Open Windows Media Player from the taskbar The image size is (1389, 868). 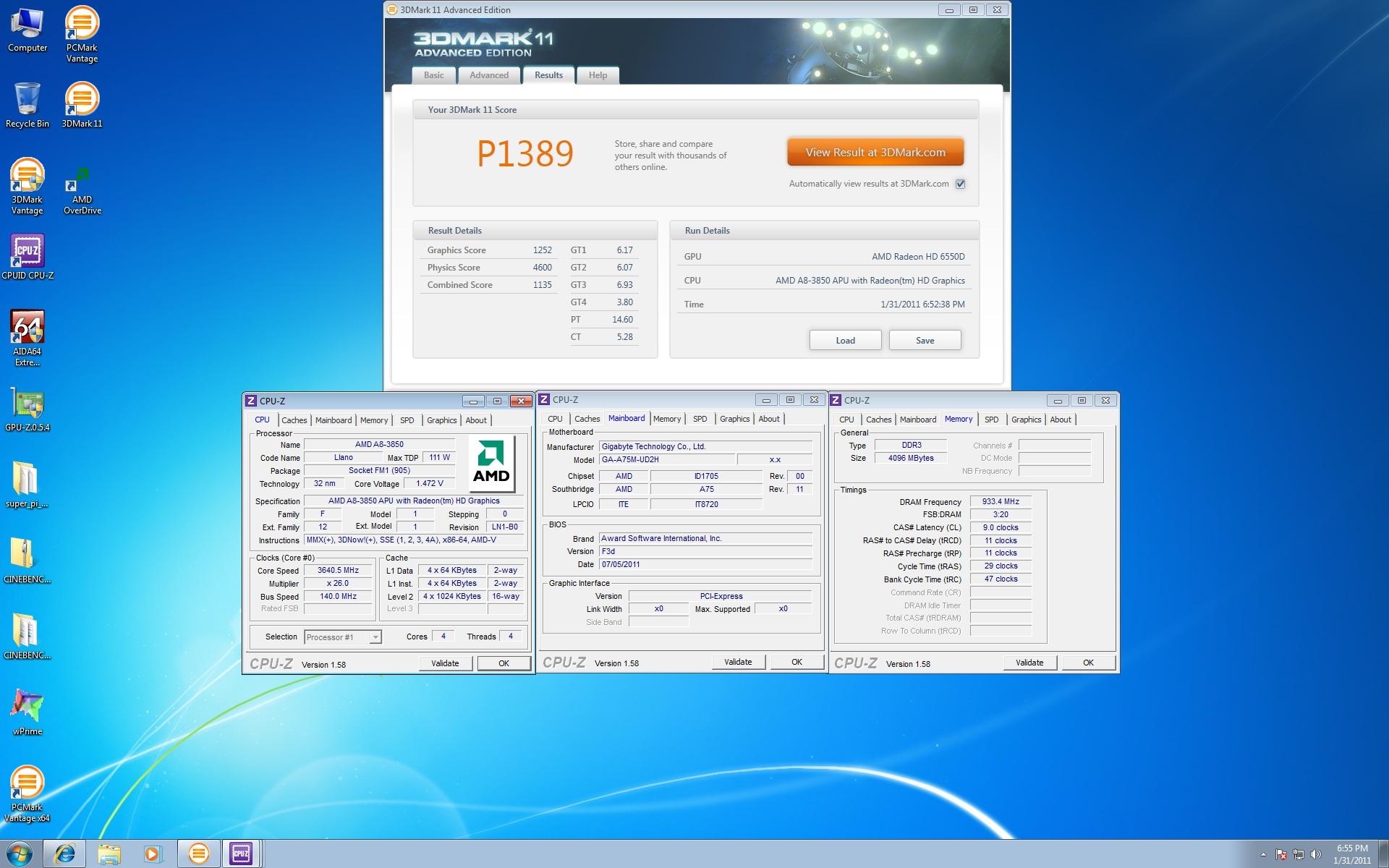(x=153, y=854)
